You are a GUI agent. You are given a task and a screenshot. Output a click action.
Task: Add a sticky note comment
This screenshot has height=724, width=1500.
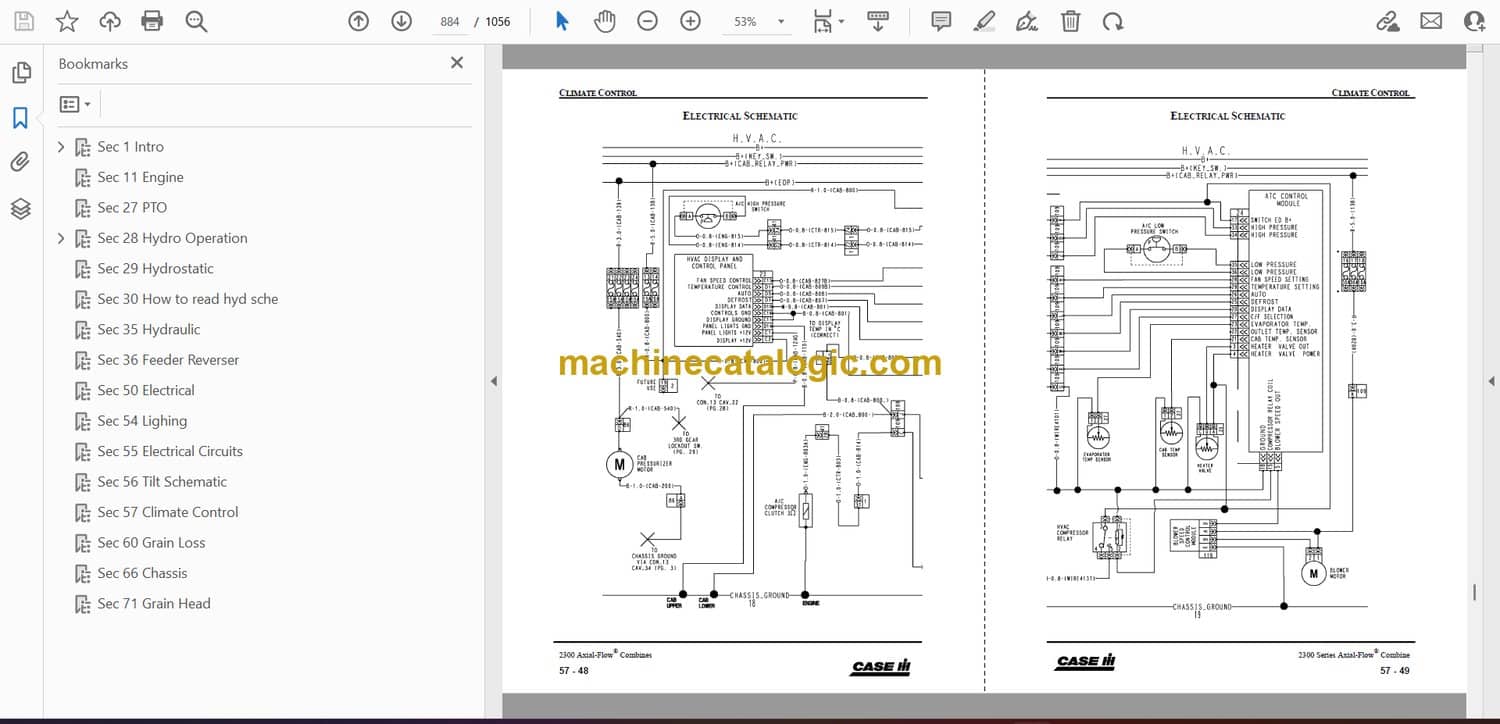(x=941, y=21)
